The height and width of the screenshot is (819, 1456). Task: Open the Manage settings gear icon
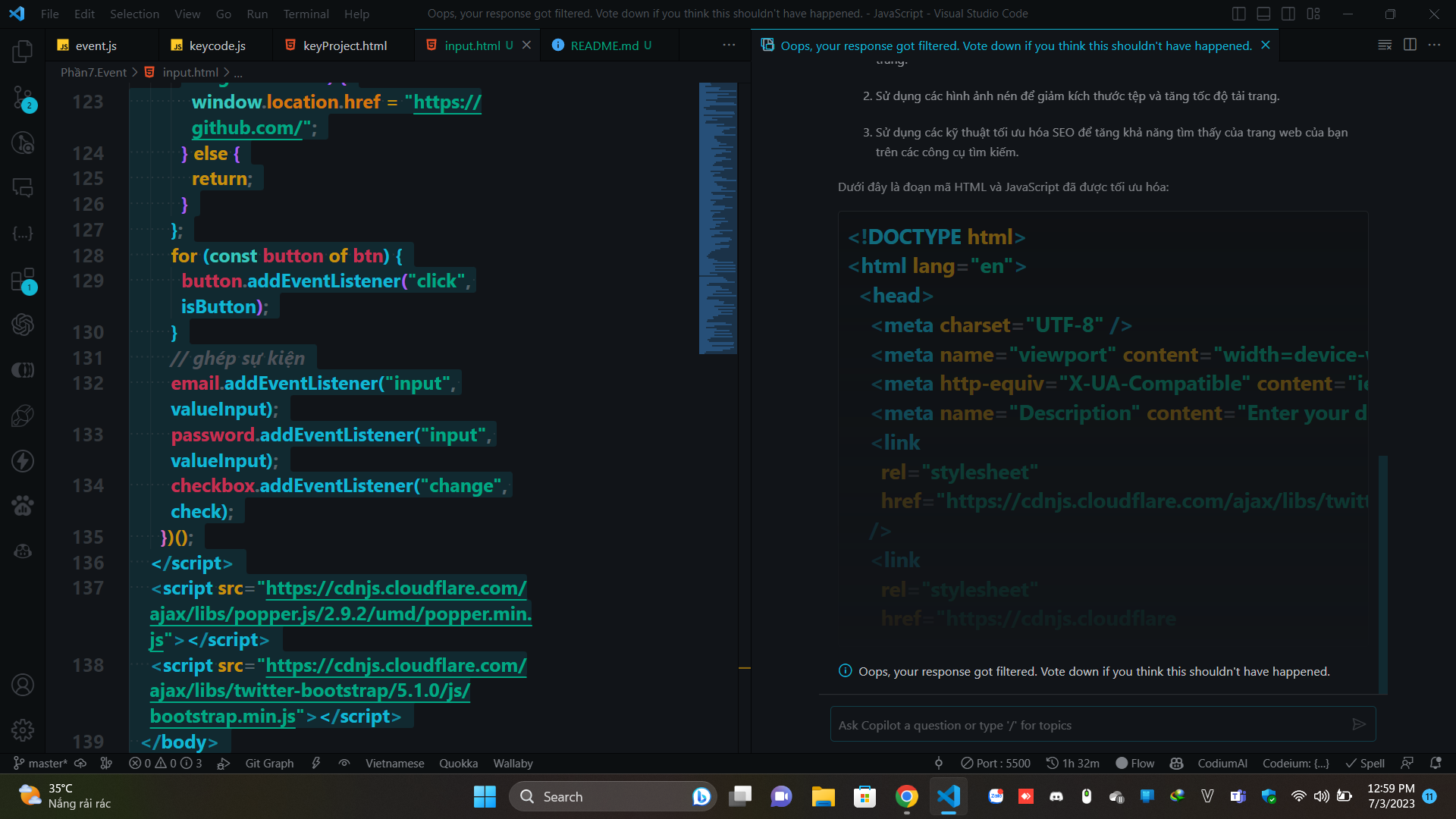tap(23, 730)
